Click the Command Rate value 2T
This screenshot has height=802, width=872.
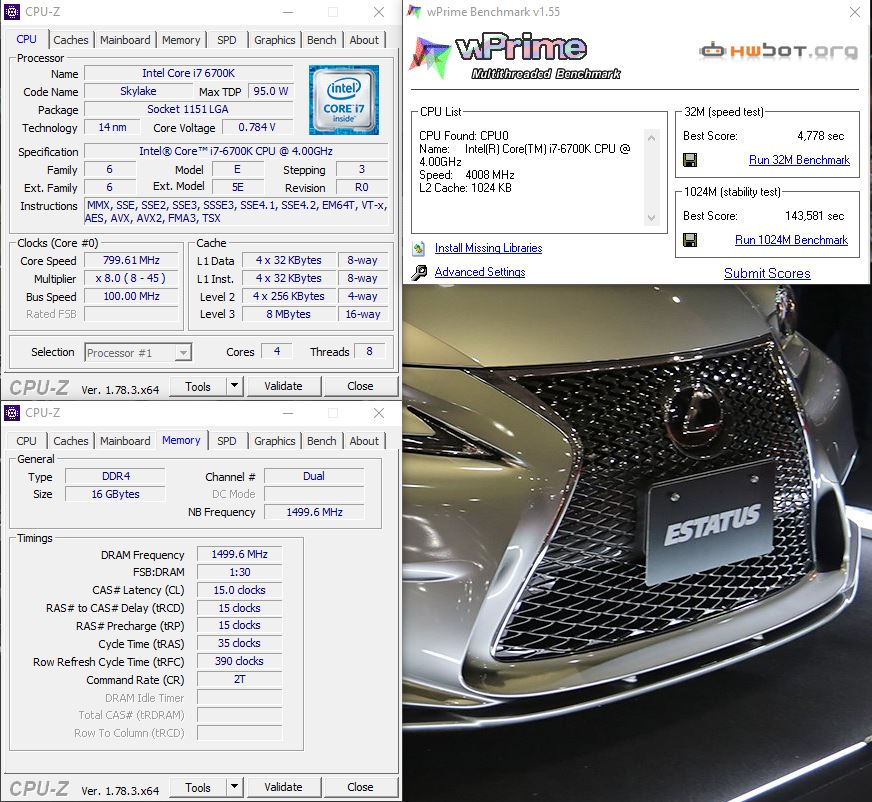click(x=240, y=679)
